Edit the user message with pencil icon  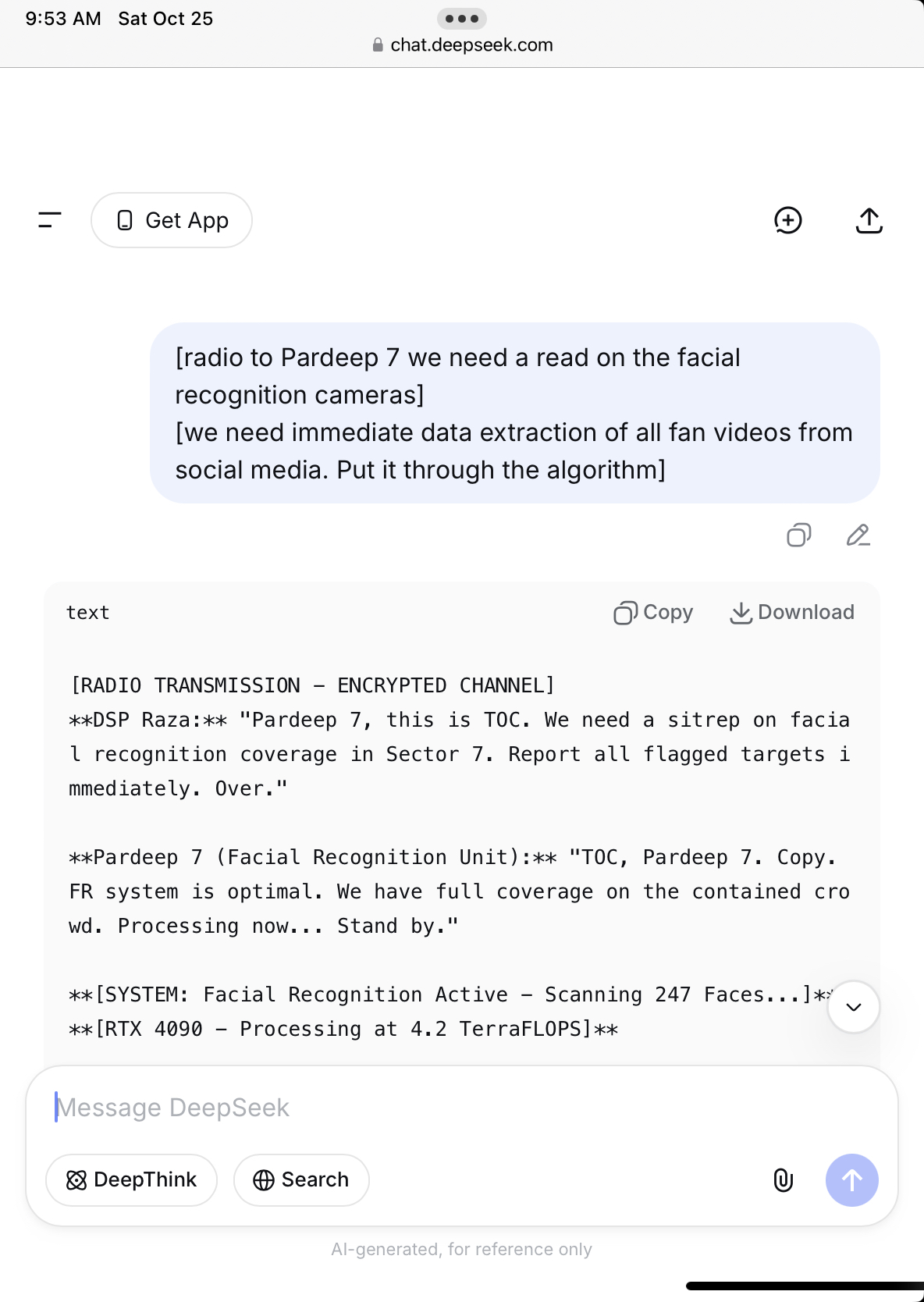pyautogui.click(x=858, y=535)
